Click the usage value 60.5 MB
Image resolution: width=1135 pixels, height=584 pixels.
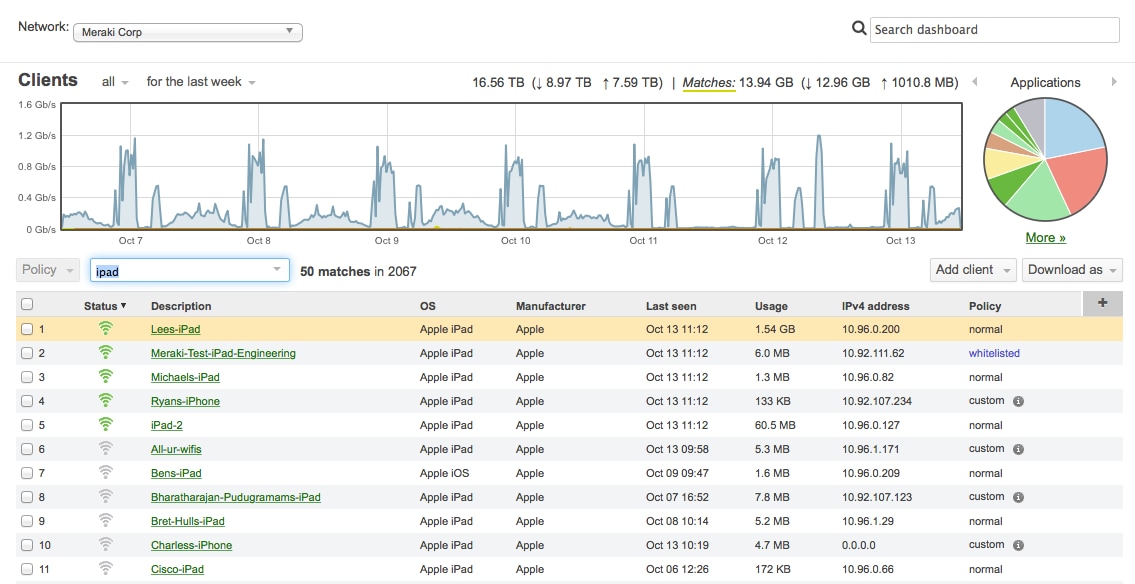(775, 425)
